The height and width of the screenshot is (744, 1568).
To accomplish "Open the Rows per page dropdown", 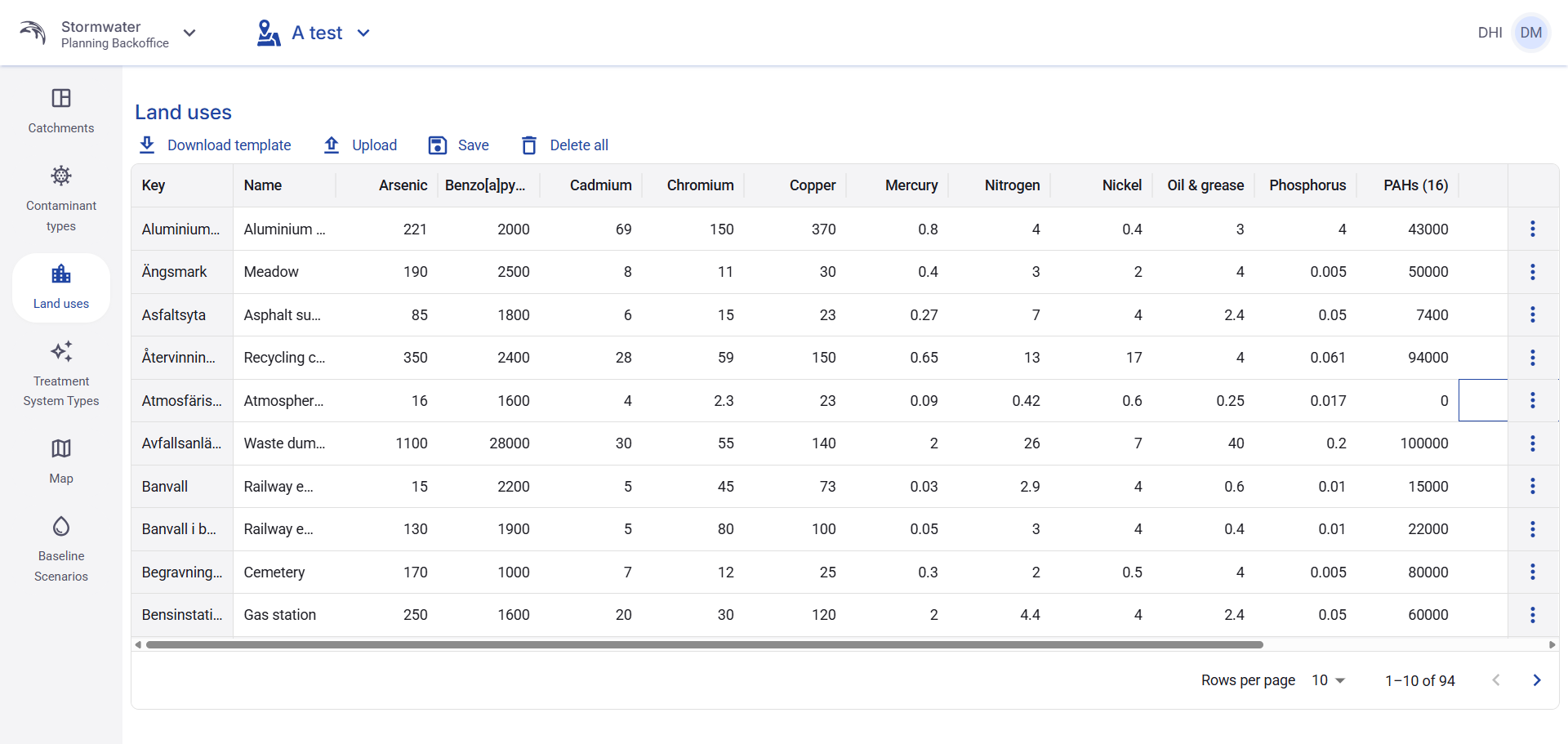I will pyautogui.click(x=1328, y=680).
